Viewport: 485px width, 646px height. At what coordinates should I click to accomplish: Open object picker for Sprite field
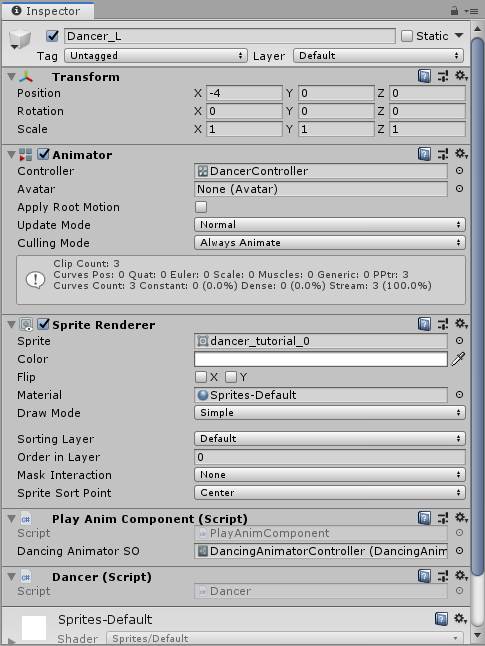coord(459,341)
